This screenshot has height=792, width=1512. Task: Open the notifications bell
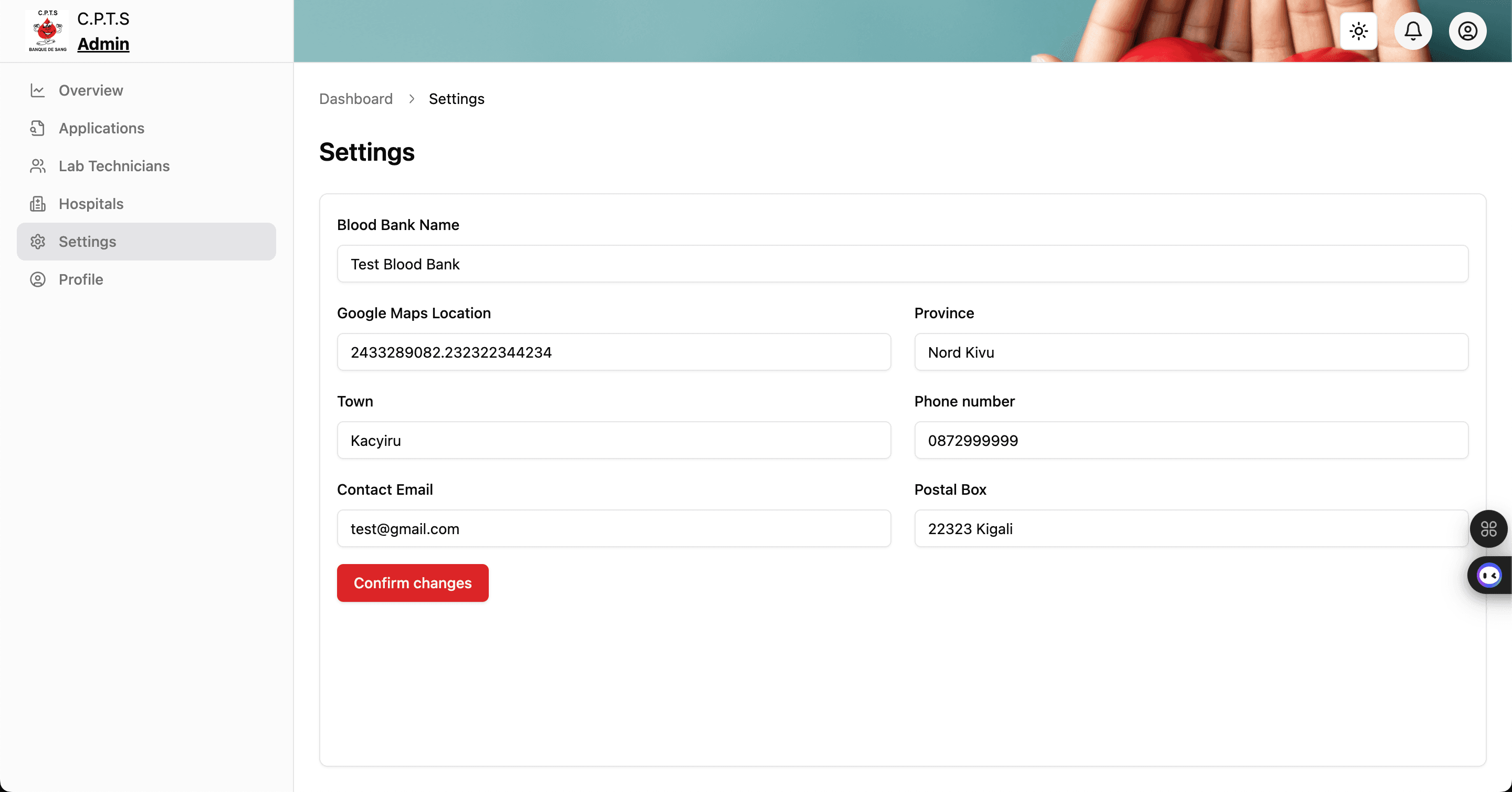coord(1413,31)
